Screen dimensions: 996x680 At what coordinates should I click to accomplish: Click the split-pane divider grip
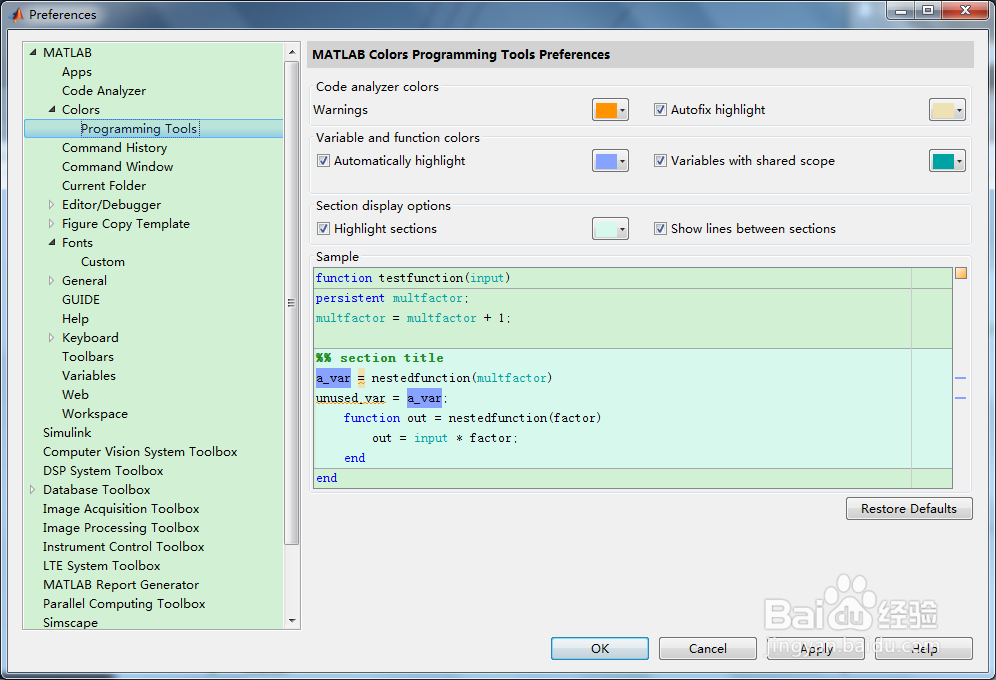(x=291, y=303)
